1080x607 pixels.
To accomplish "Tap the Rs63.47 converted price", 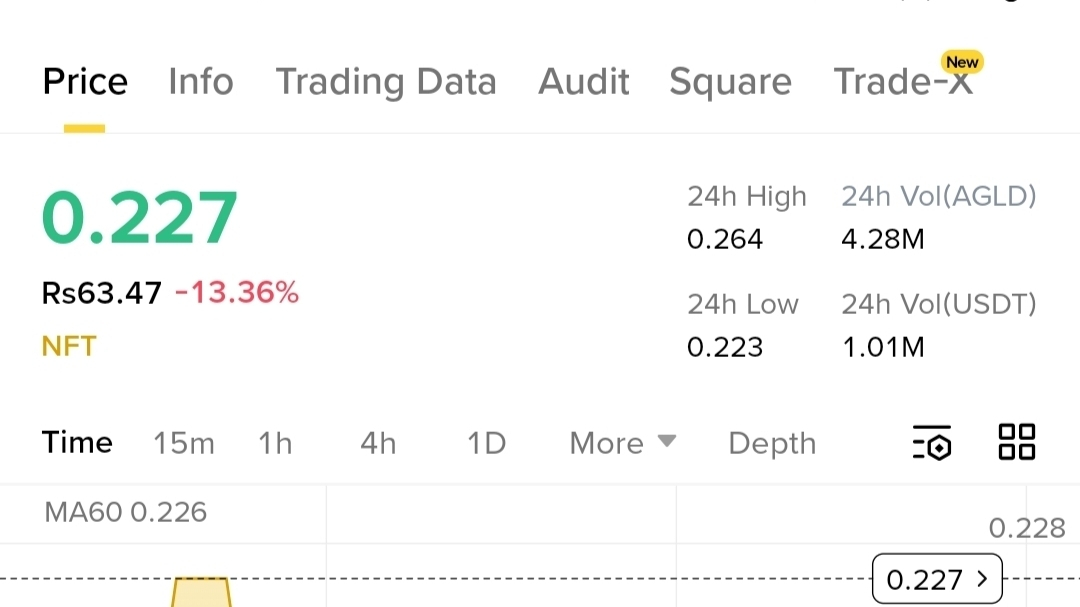I will pyautogui.click(x=101, y=293).
